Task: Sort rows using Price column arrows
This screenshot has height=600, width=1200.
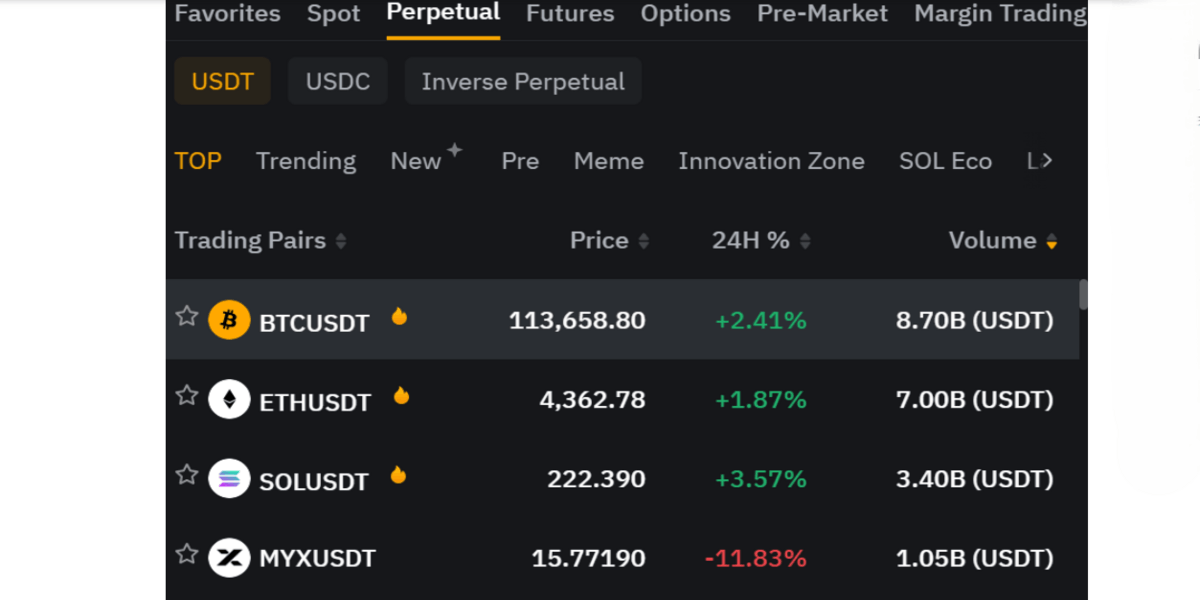Action: (x=643, y=242)
